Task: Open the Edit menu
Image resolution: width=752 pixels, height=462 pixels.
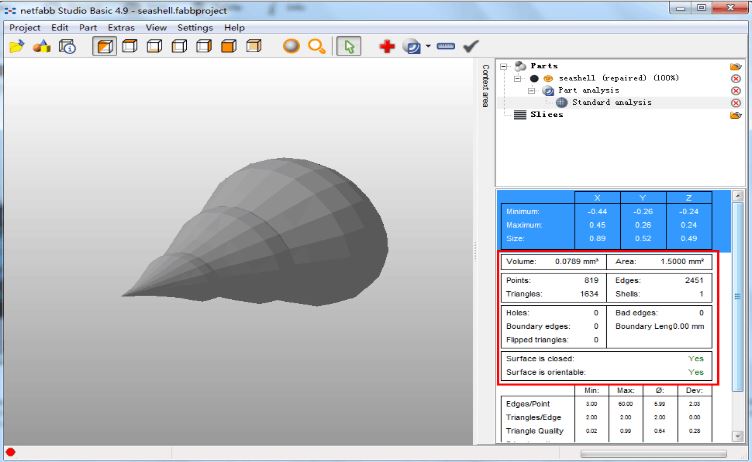Action: pos(60,27)
